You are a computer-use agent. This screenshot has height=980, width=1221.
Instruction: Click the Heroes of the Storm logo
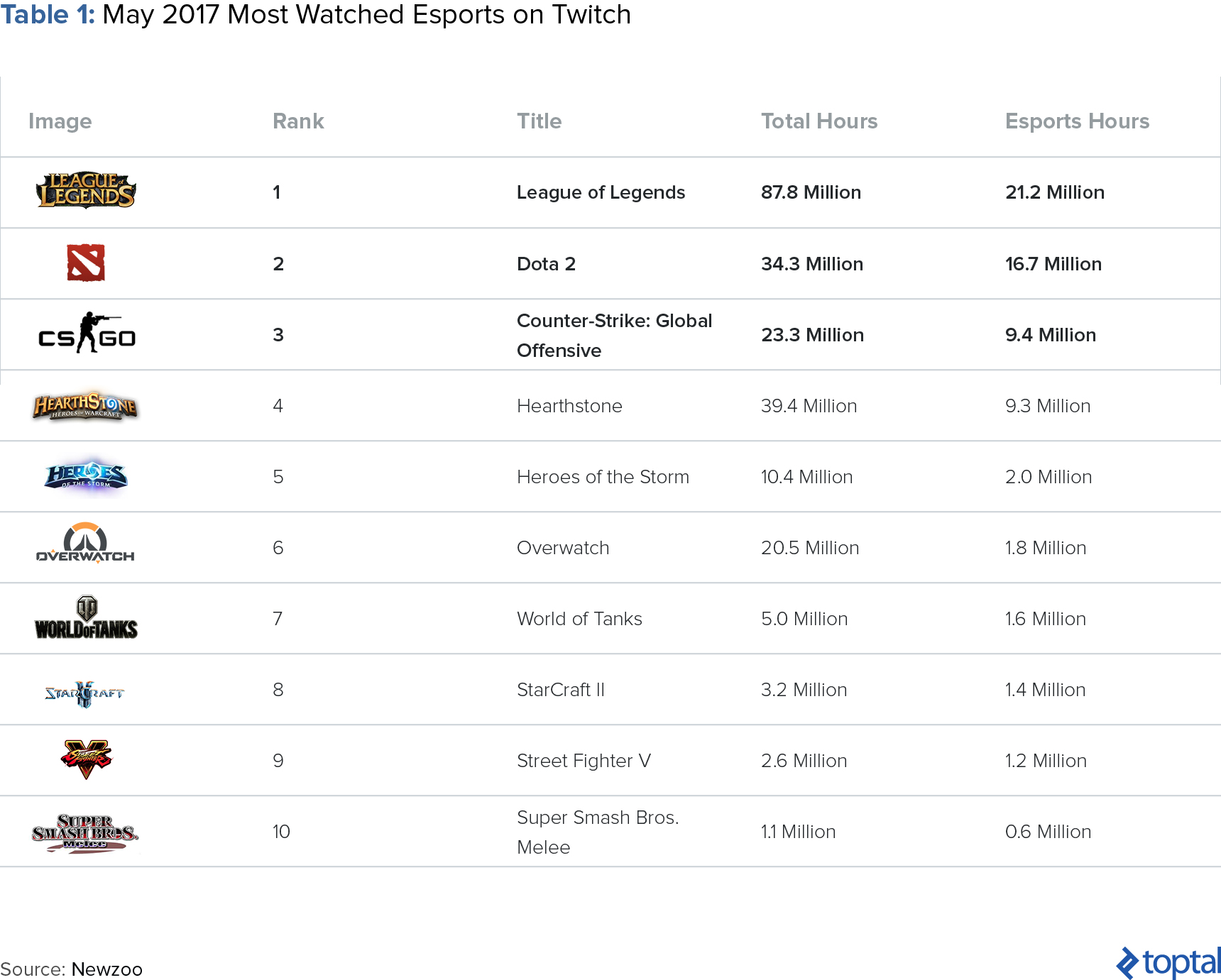point(86,475)
